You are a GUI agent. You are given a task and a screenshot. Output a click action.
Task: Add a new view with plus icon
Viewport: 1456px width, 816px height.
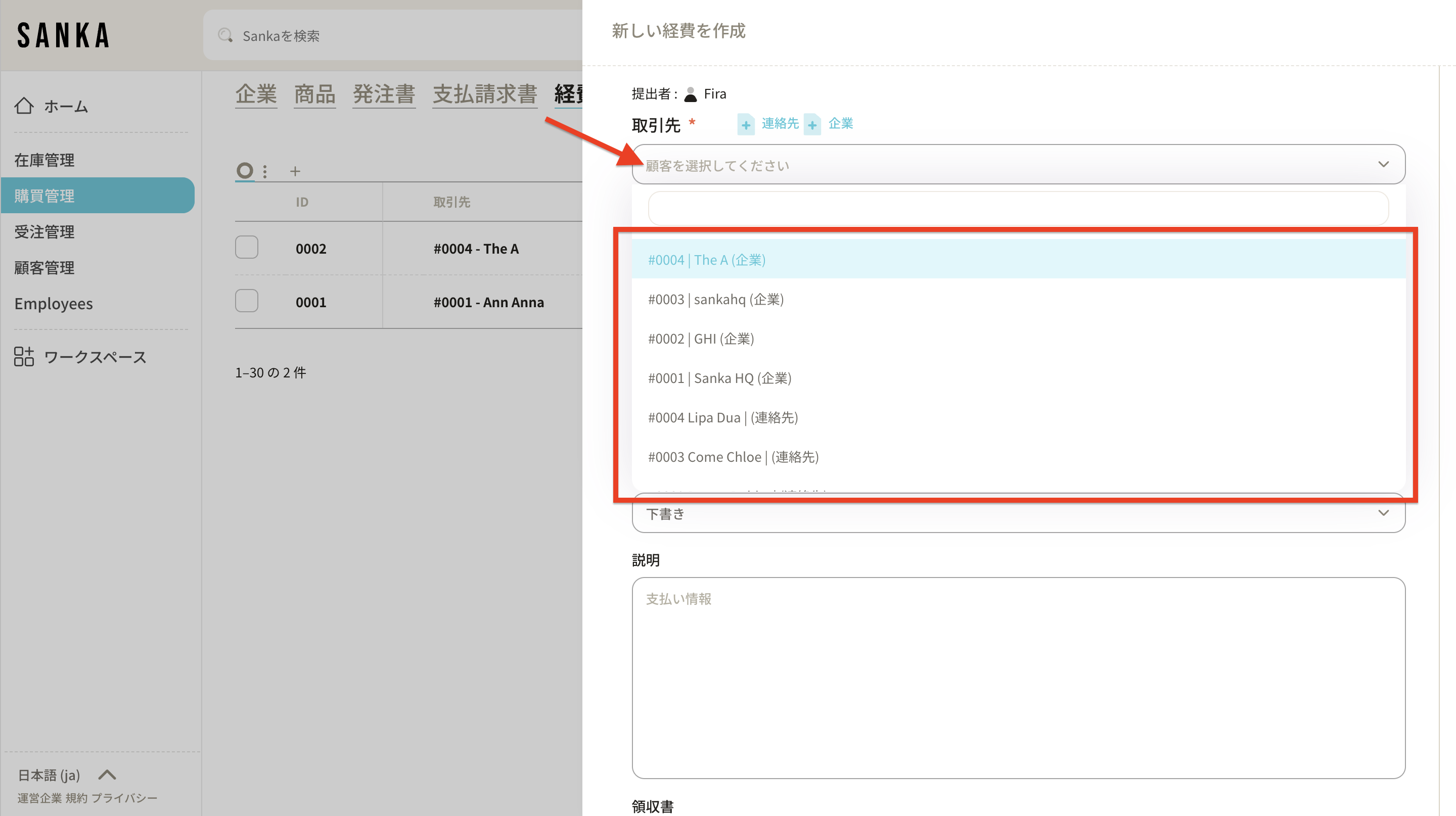[x=294, y=171]
